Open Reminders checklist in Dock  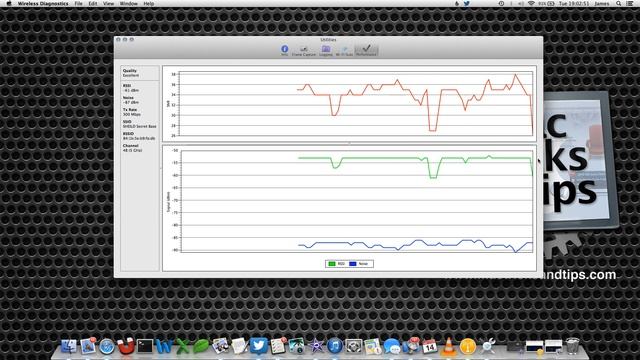(278, 346)
